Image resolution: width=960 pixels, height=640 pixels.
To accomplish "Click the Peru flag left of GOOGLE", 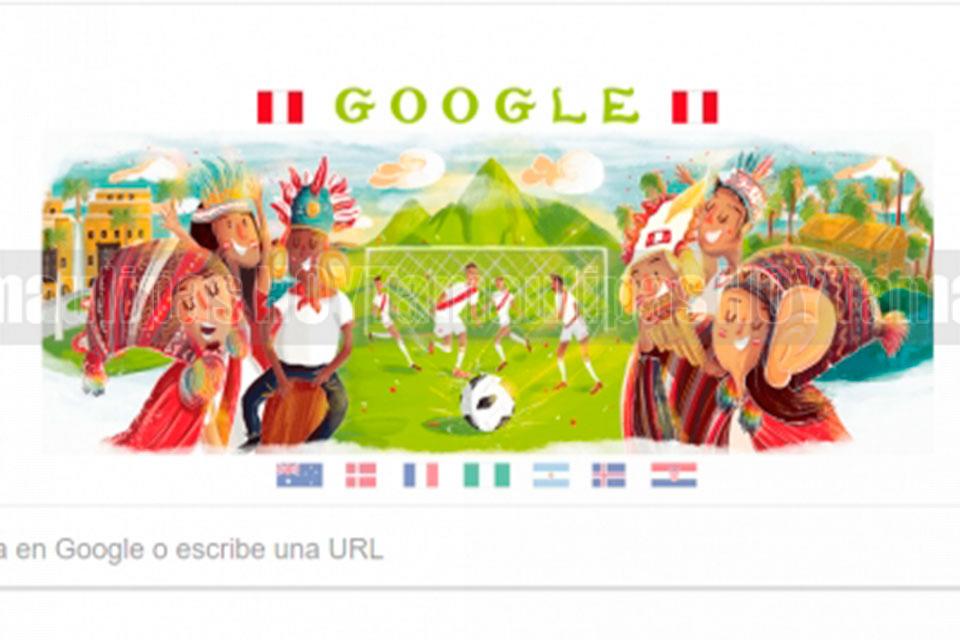I will 280,107.
